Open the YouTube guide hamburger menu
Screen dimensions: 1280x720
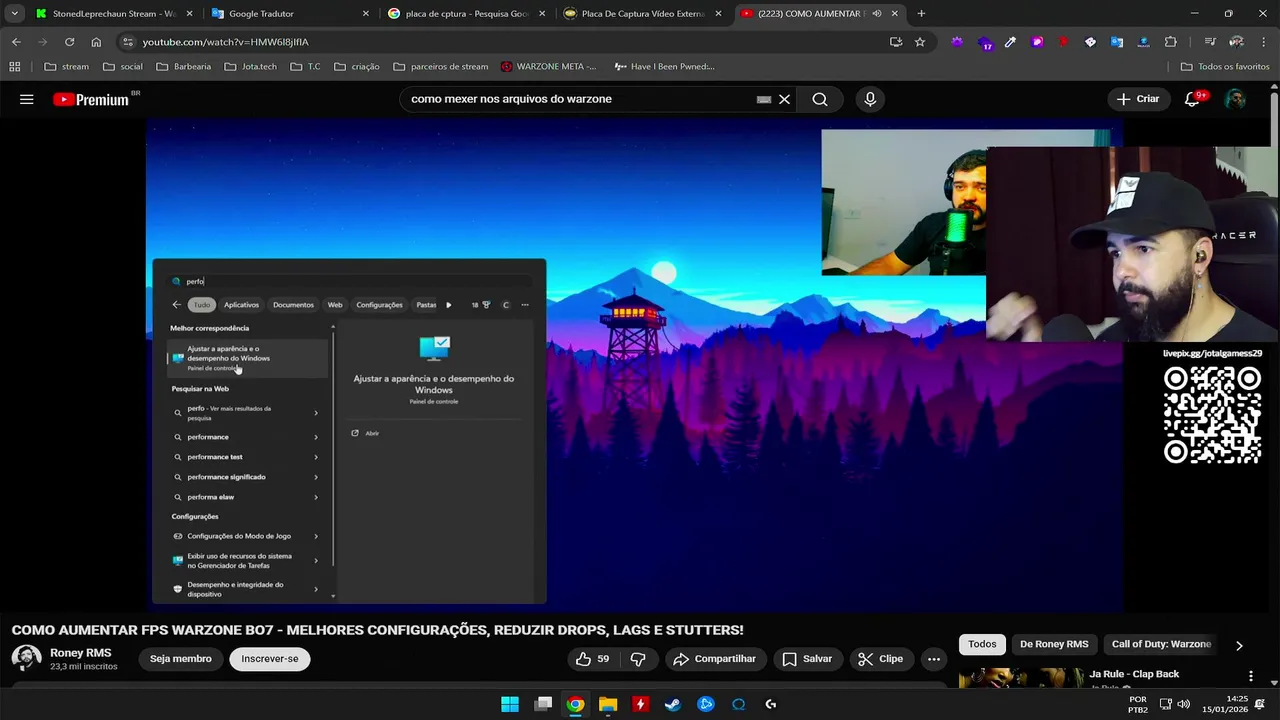click(x=27, y=99)
